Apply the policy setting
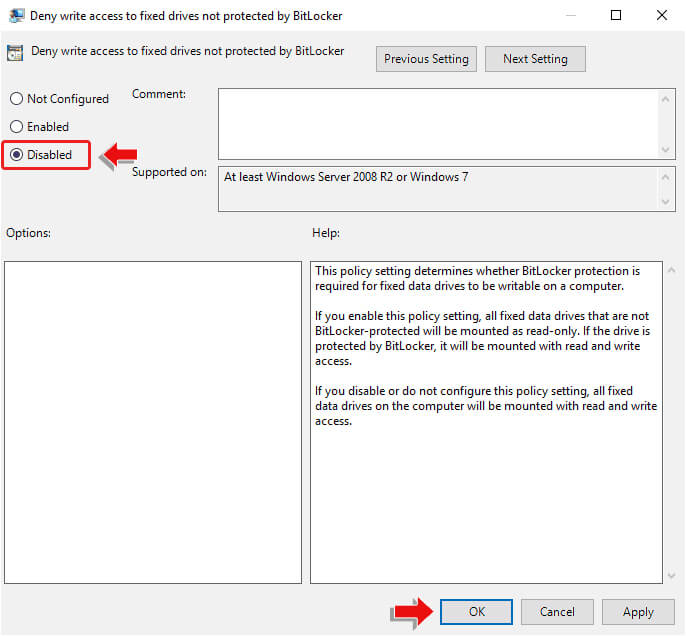Viewport: 686px width, 636px height. (x=638, y=612)
